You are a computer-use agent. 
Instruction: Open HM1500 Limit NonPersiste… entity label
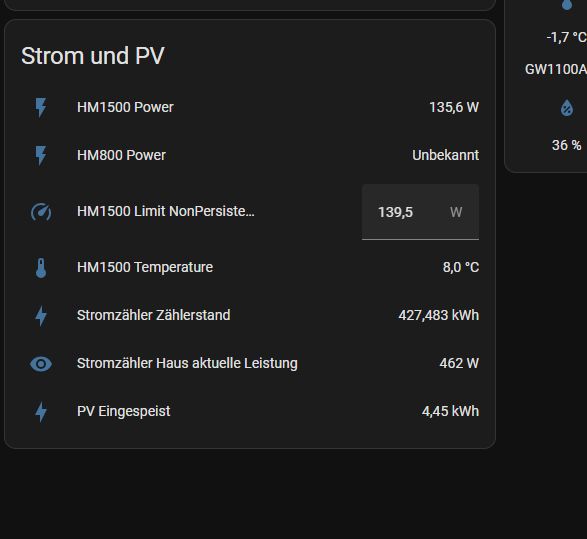165,211
